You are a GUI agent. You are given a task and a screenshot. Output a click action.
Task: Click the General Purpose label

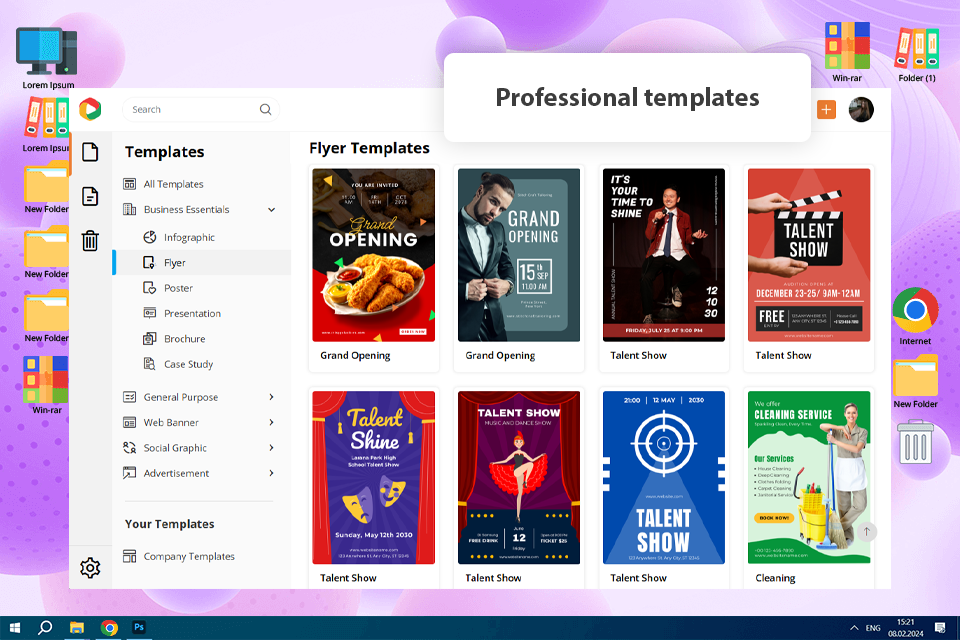(181, 397)
